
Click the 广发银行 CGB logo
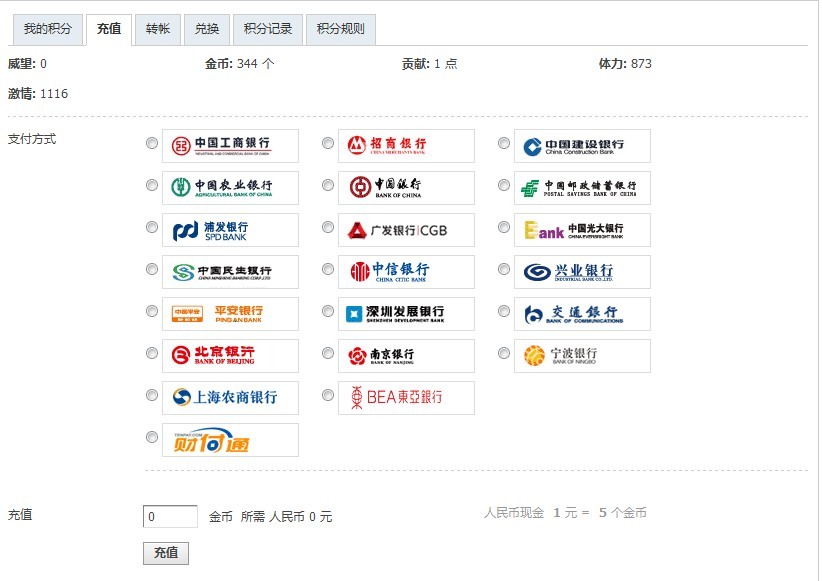coord(406,230)
